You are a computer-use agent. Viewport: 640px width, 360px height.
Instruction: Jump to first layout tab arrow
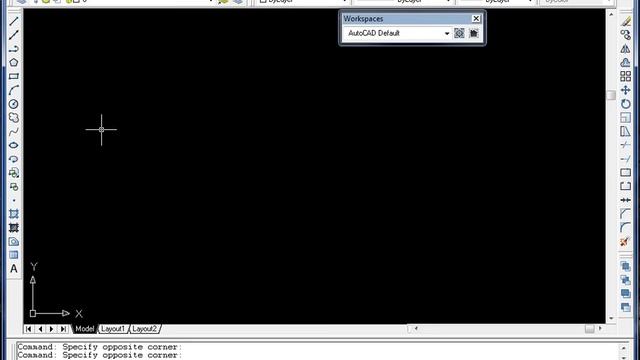pyautogui.click(x=28, y=329)
